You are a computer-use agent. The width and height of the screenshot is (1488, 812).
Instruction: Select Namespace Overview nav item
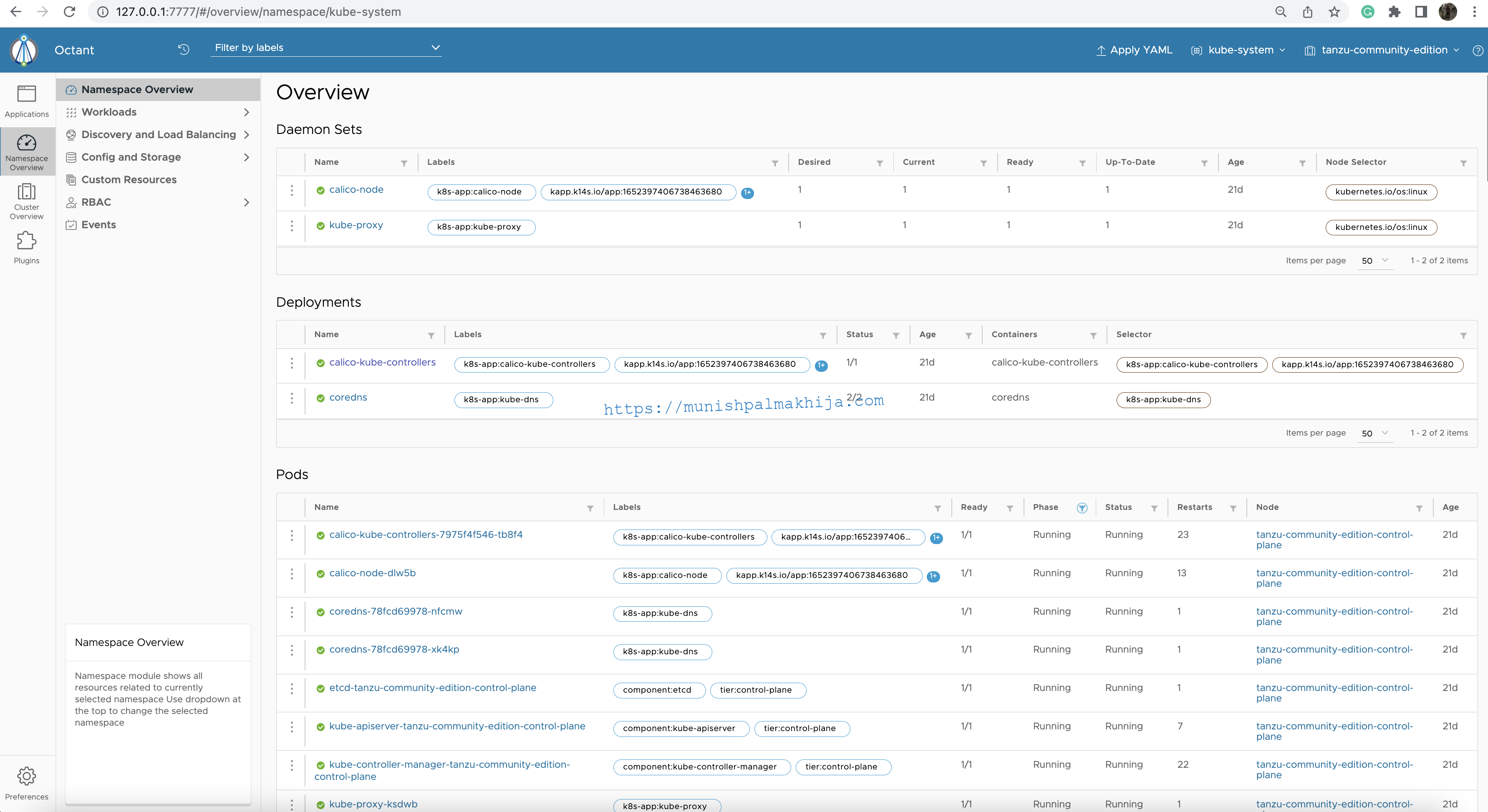tap(158, 90)
